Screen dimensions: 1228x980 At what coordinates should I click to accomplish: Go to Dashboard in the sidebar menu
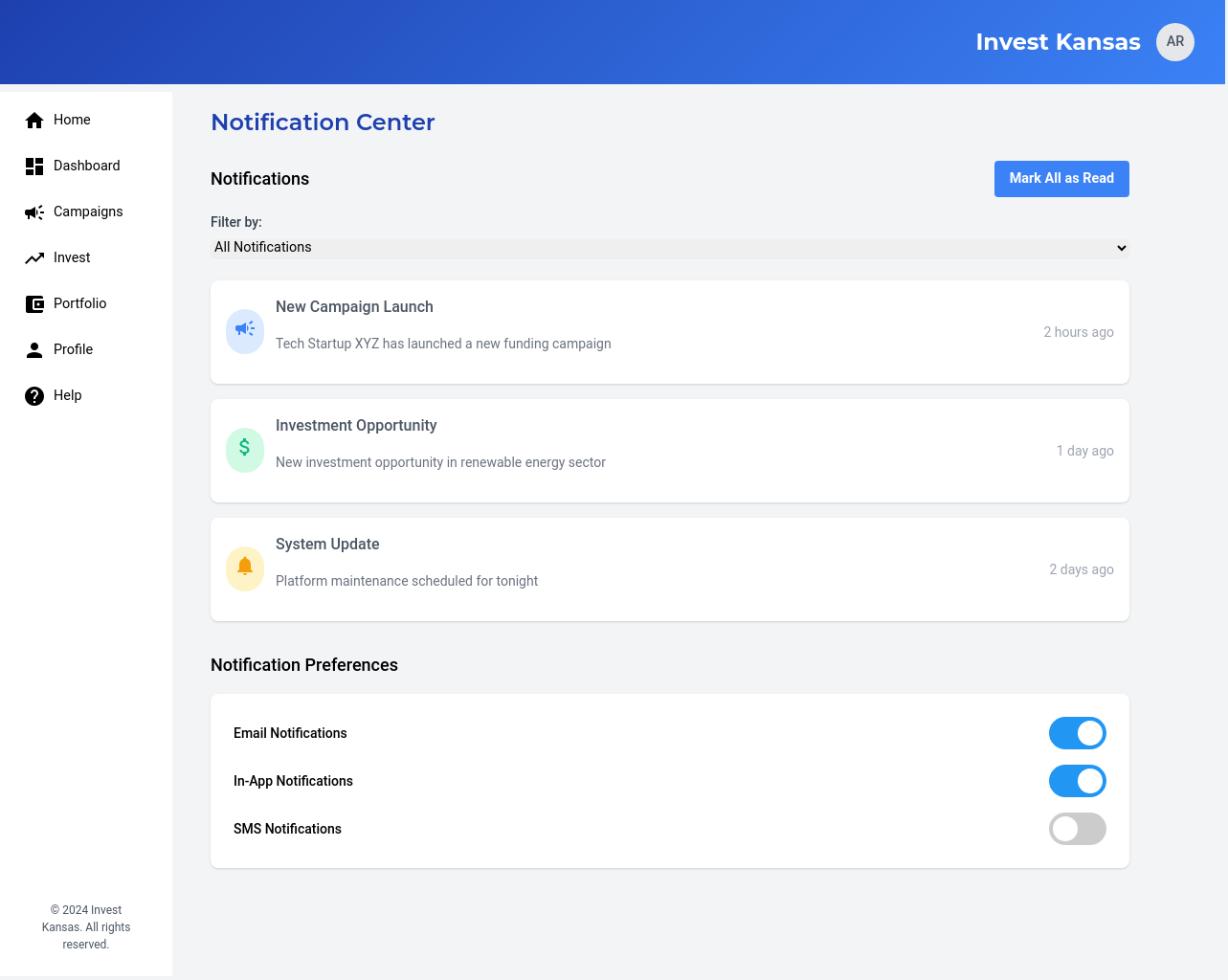point(86,166)
